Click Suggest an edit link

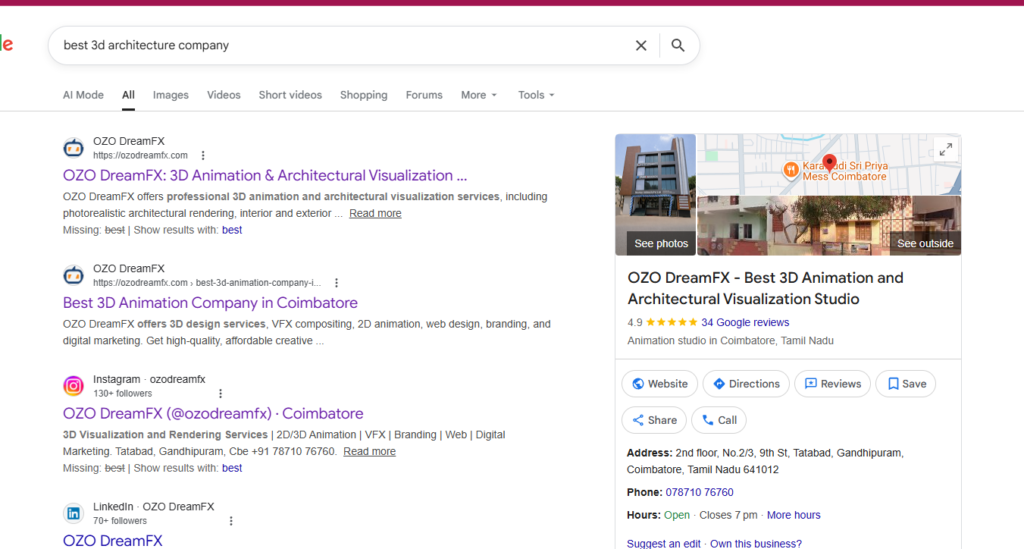pyautogui.click(x=664, y=544)
